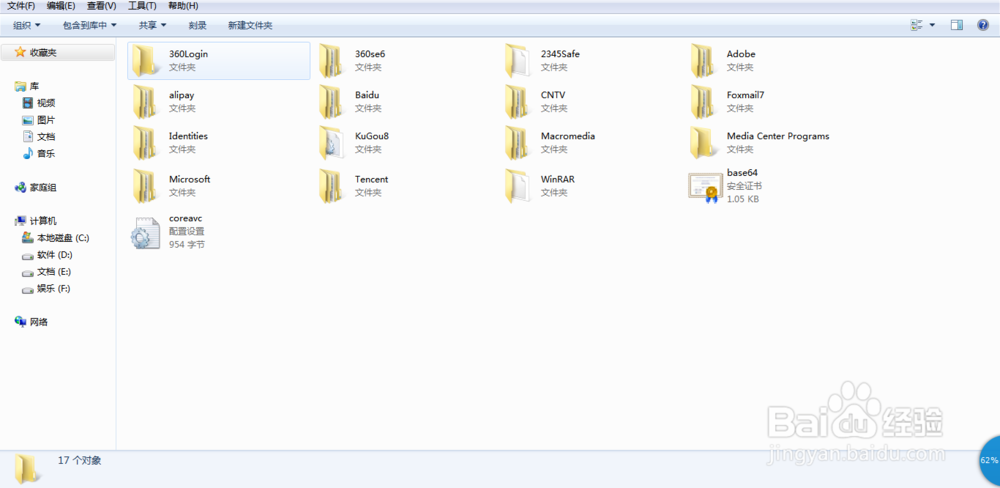Open the 文档 library
The height and width of the screenshot is (488, 1000).
point(46,137)
